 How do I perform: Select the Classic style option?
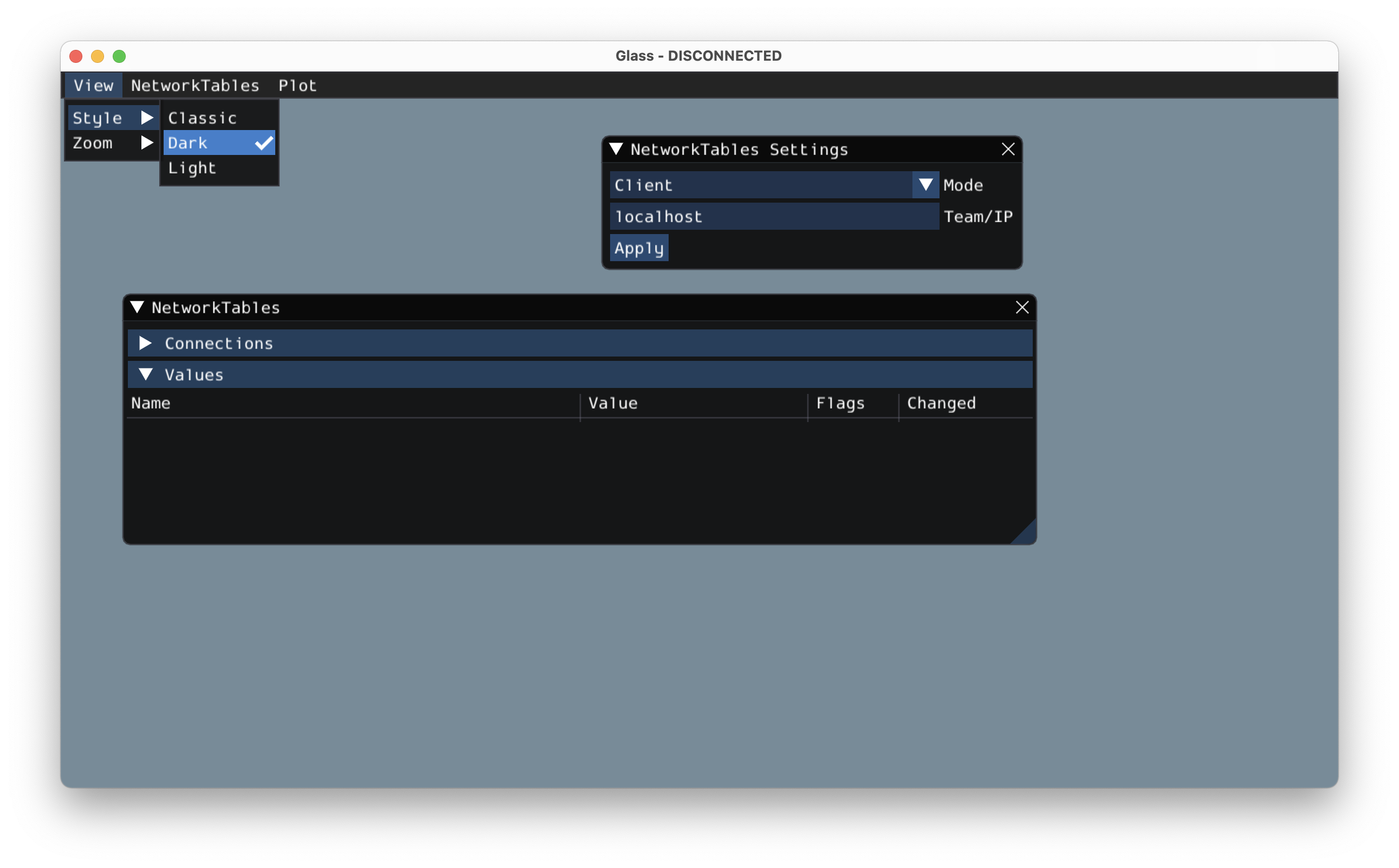tap(202, 117)
